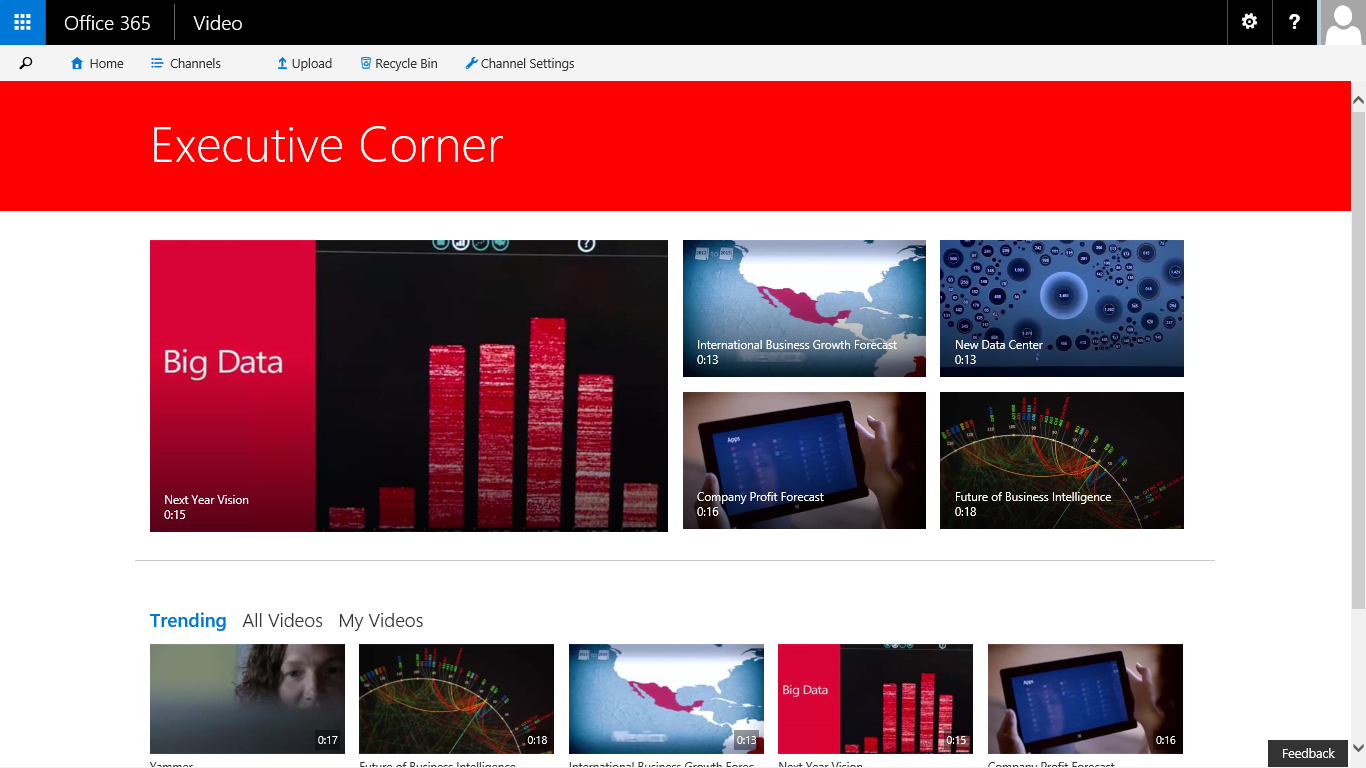The image size is (1366, 768).
Task: Open the Recycle Bin
Action: (399, 63)
